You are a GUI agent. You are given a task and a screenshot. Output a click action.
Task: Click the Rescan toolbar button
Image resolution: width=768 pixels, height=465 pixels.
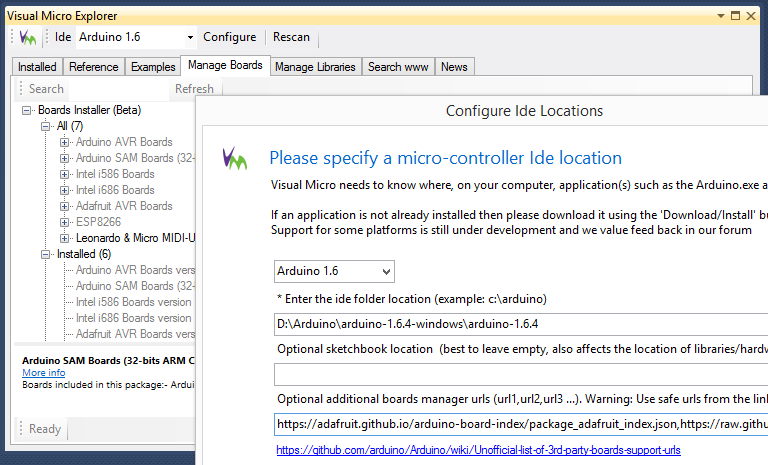pos(291,37)
